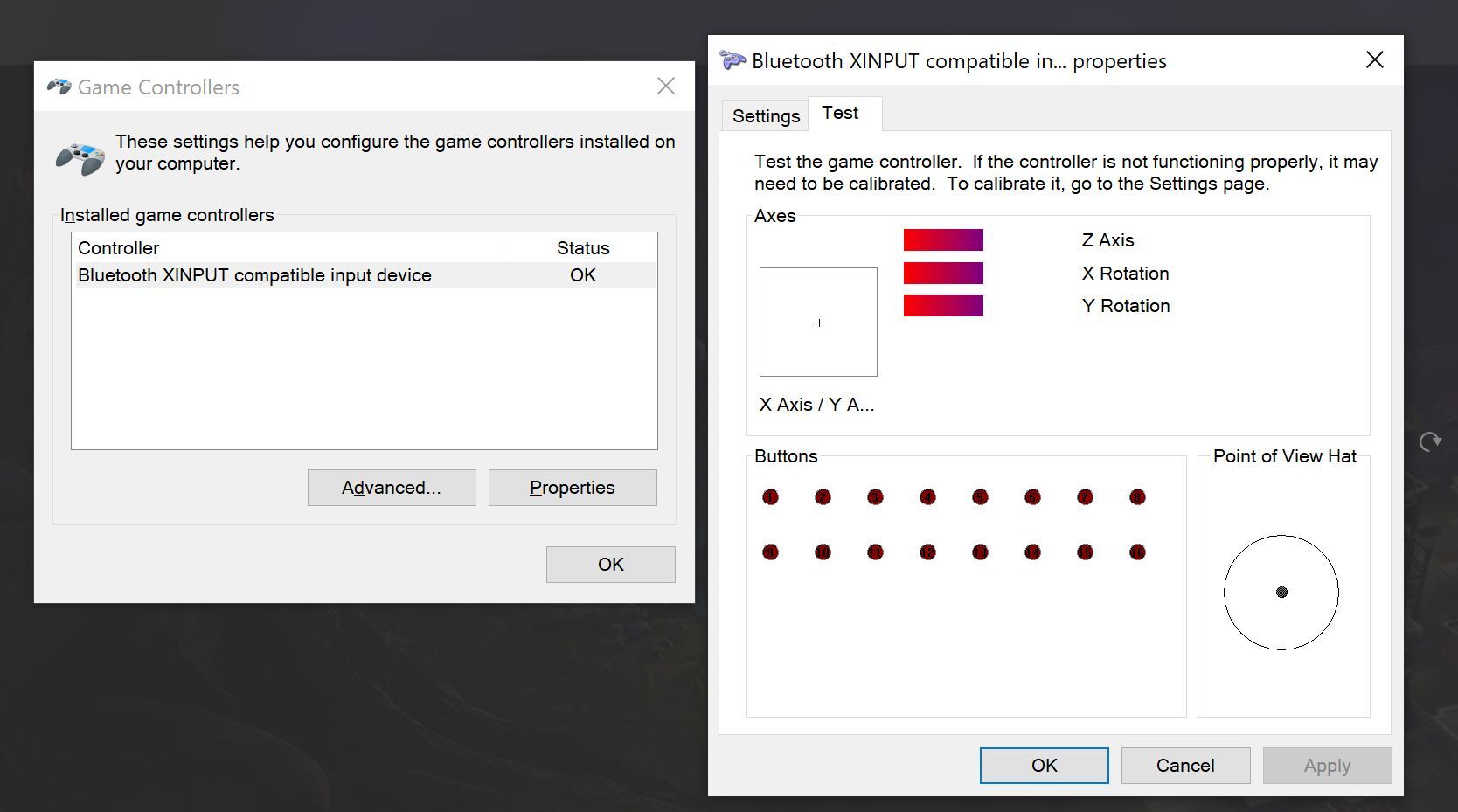Click the Z Axis indicator bar
The width and height of the screenshot is (1458, 812).
click(x=943, y=240)
